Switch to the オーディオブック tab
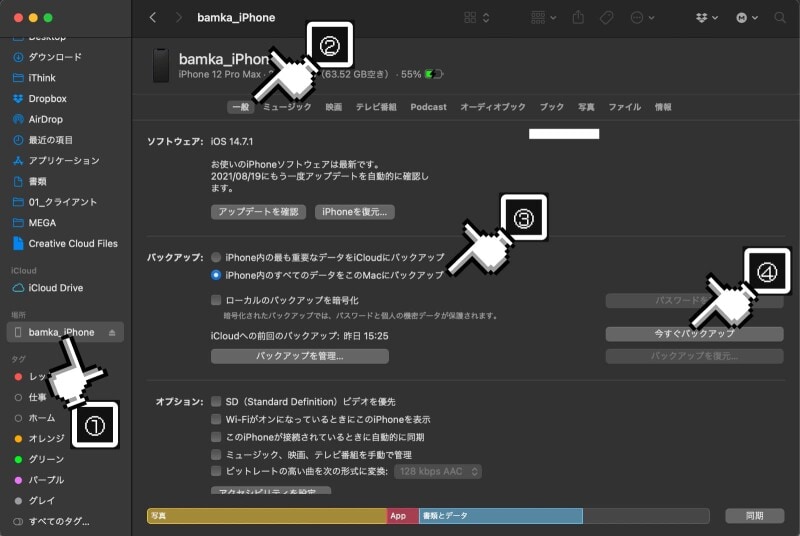The image size is (800, 536). click(493, 107)
